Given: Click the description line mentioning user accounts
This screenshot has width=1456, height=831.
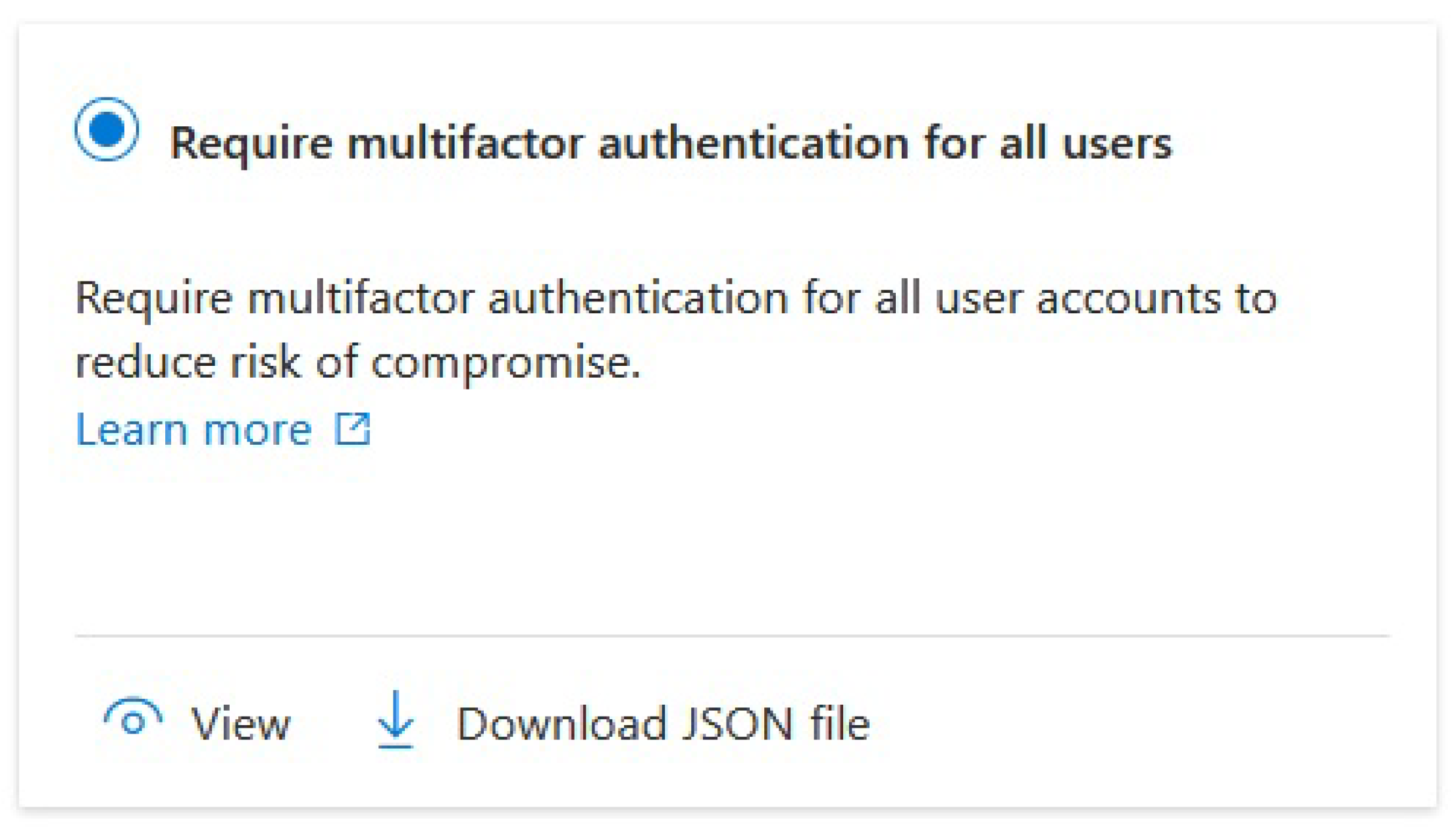Looking at the screenshot, I should point(675,299).
